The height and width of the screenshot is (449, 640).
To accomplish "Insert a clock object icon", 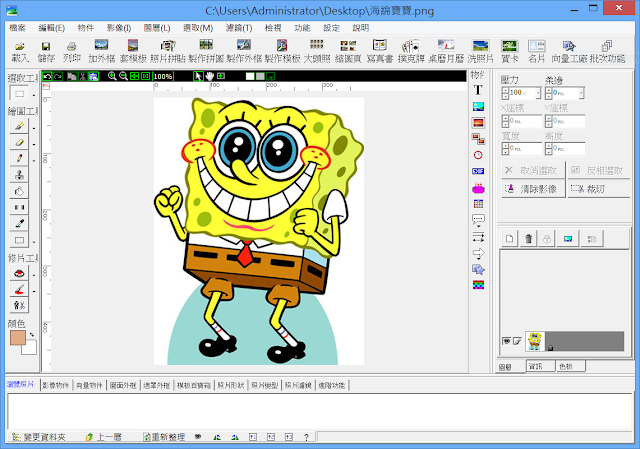I will pyautogui.click(x=478, y=155).
